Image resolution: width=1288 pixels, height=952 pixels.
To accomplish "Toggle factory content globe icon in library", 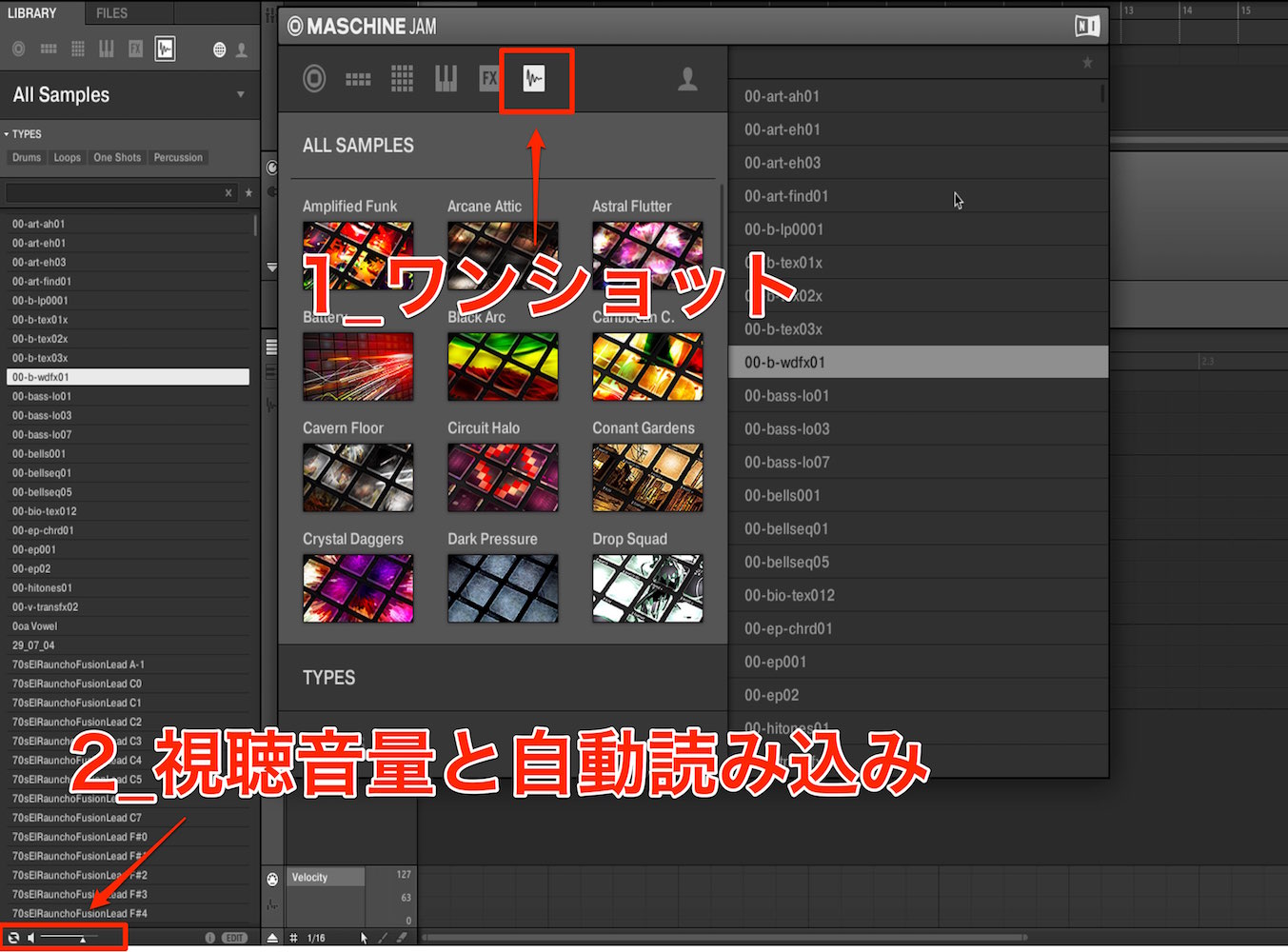I will click(220, 50).
